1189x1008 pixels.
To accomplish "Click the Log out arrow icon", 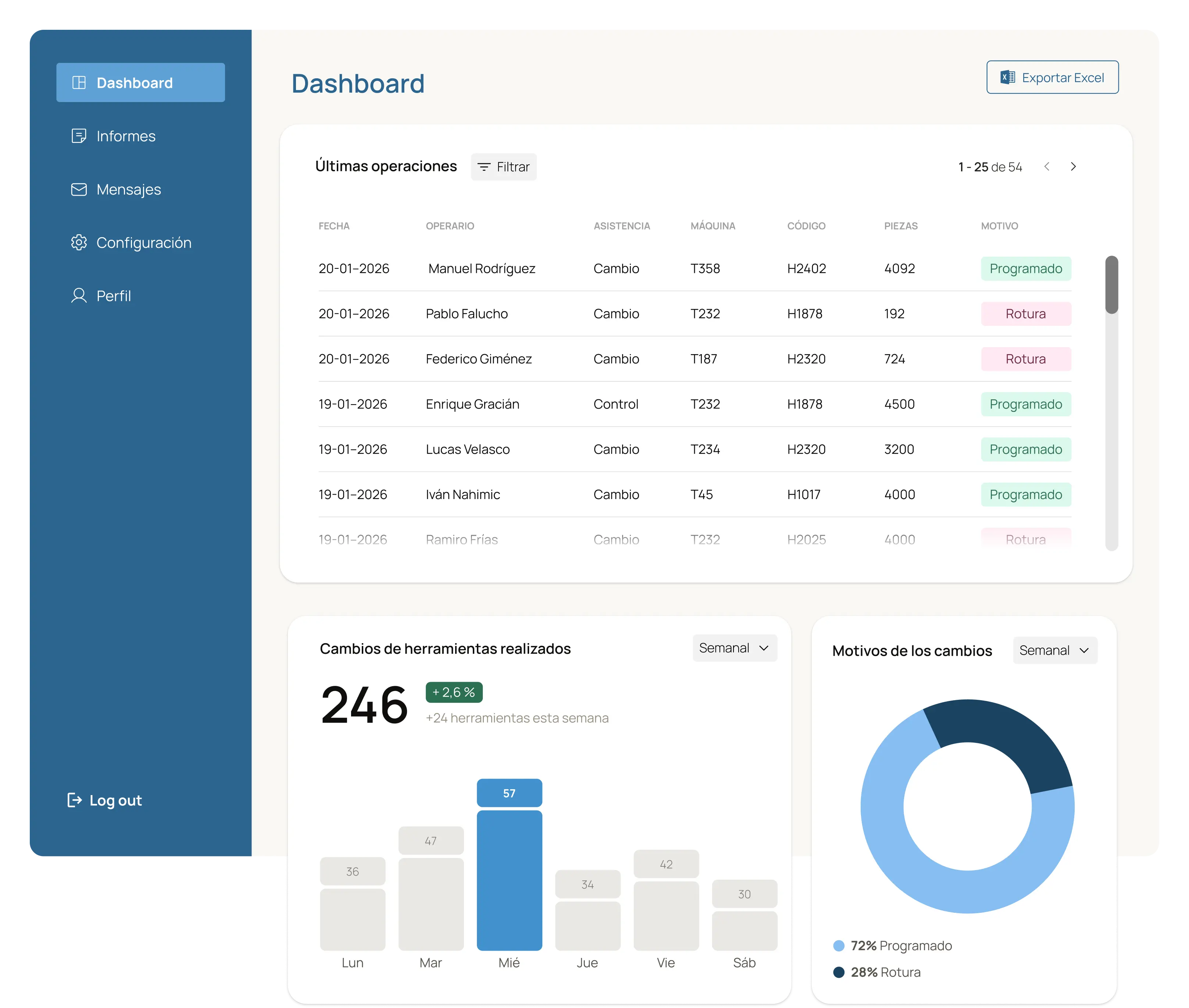I will 74,800.
